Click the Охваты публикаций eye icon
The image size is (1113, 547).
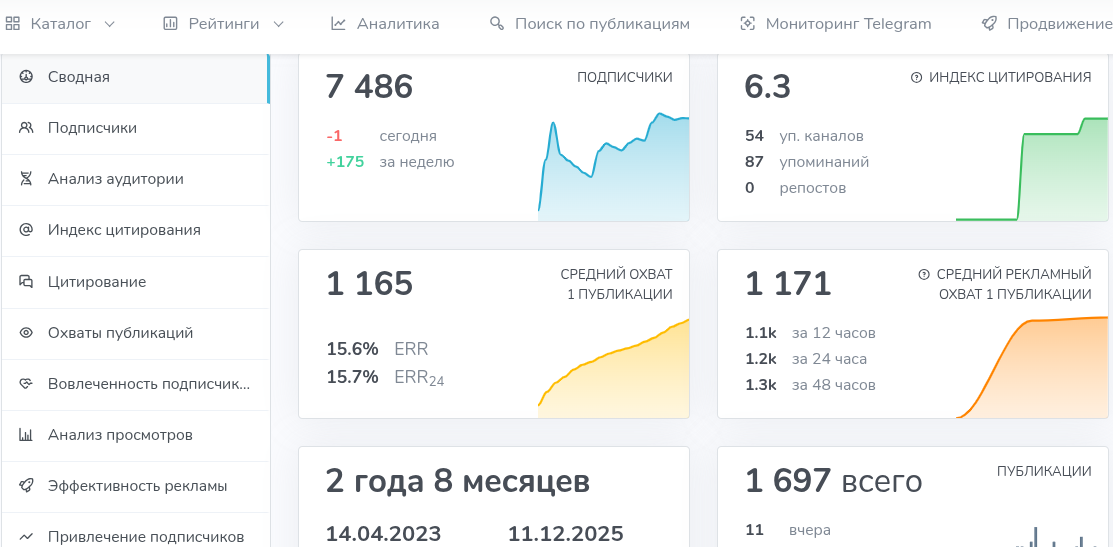point(27,333)
